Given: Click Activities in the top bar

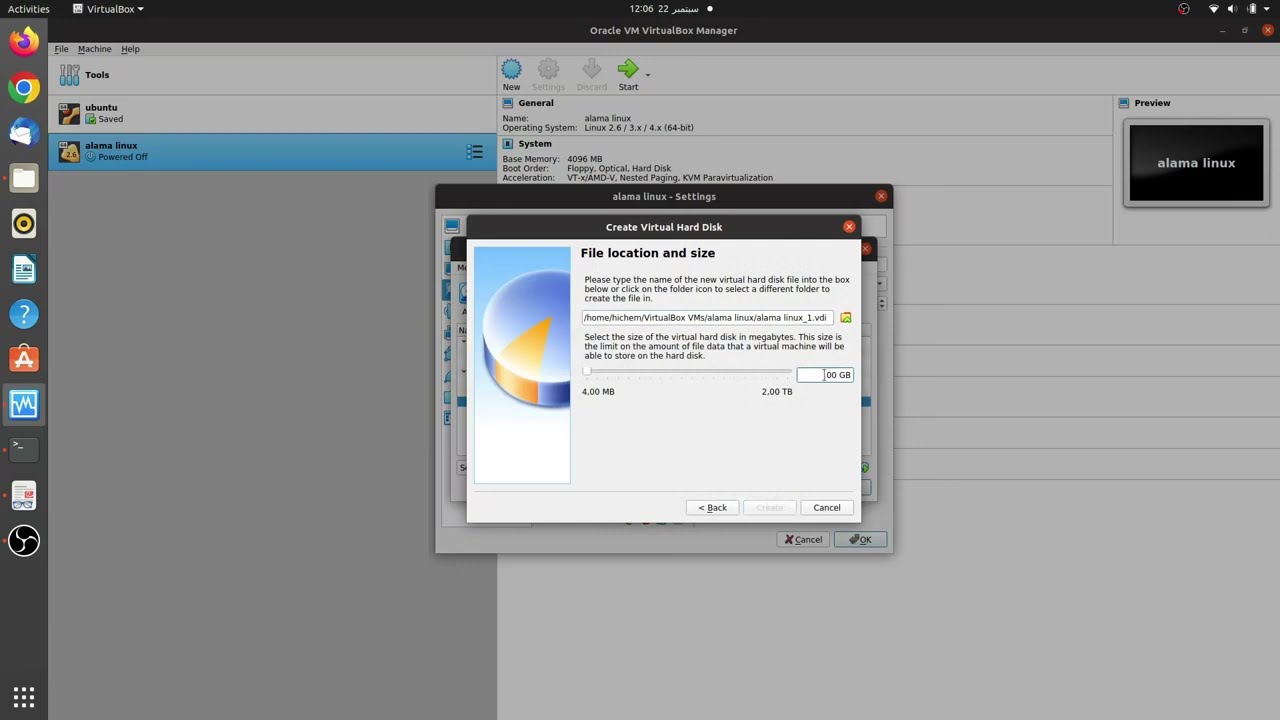Looking at the screenshot, I should 28,9.
